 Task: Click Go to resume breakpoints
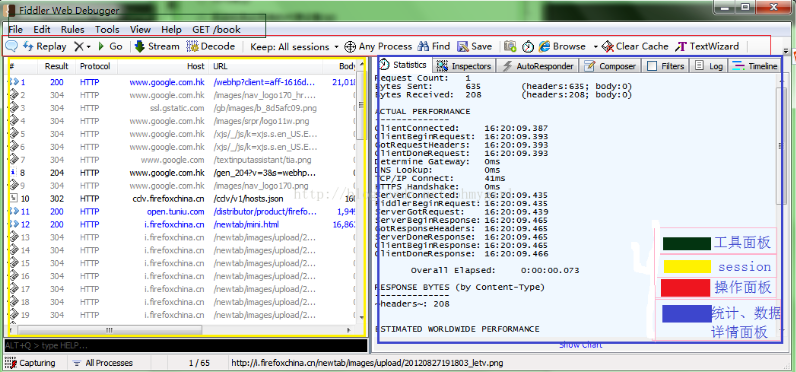pyautogui.click(x=110, y=46)
